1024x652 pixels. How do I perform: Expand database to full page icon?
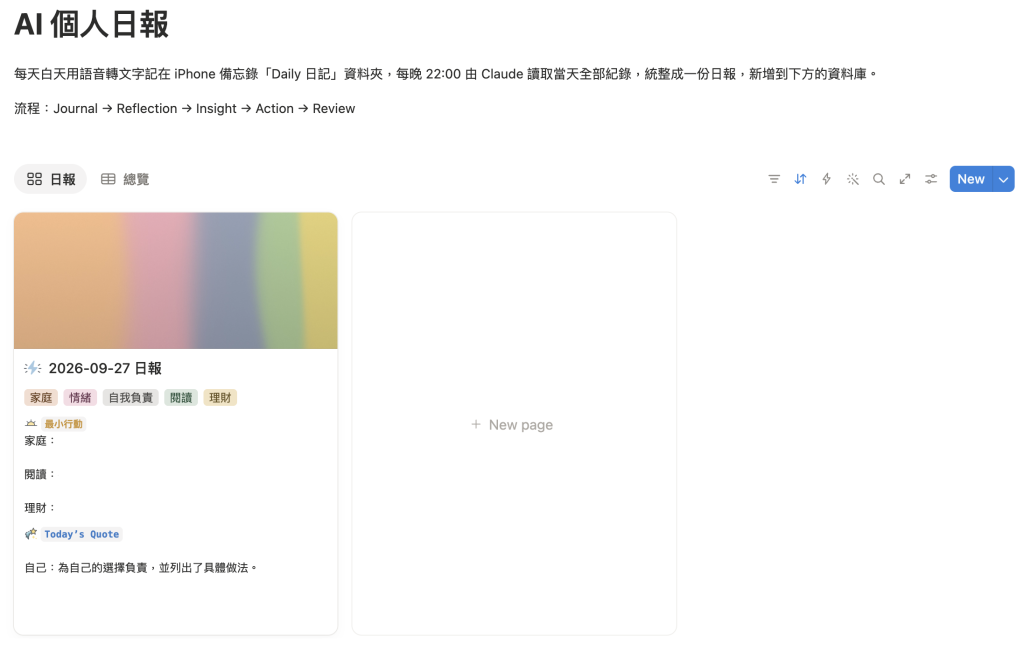[x=904, y=179]
